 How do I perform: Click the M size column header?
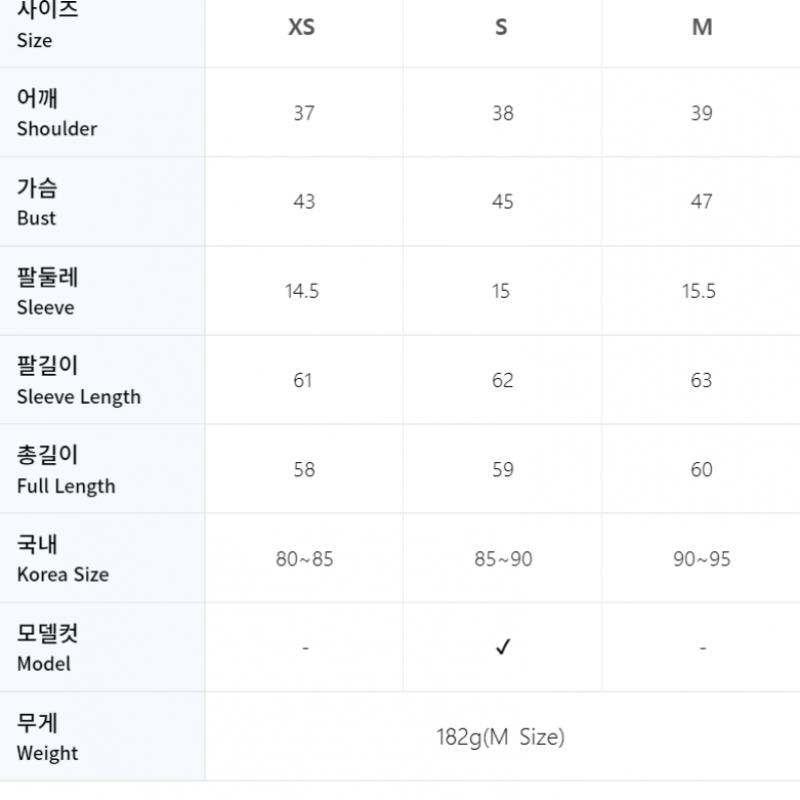702,28
